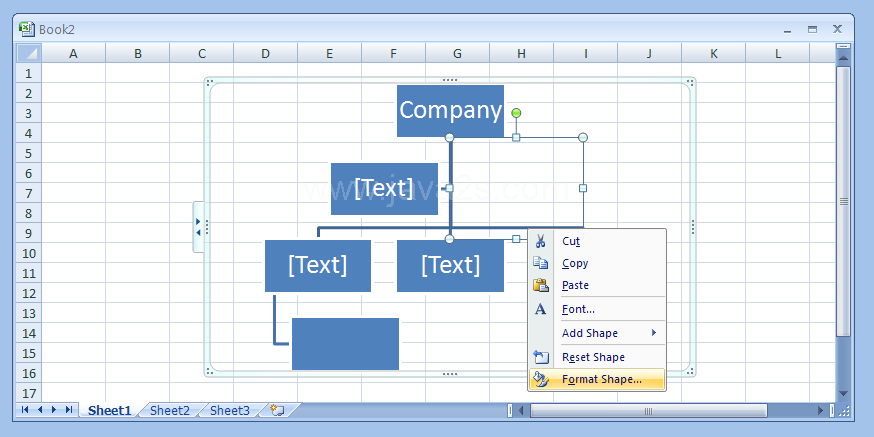Click the vertical scrollbar up arrow
This screenshot has height=437, width=874.
coord(843,57)
